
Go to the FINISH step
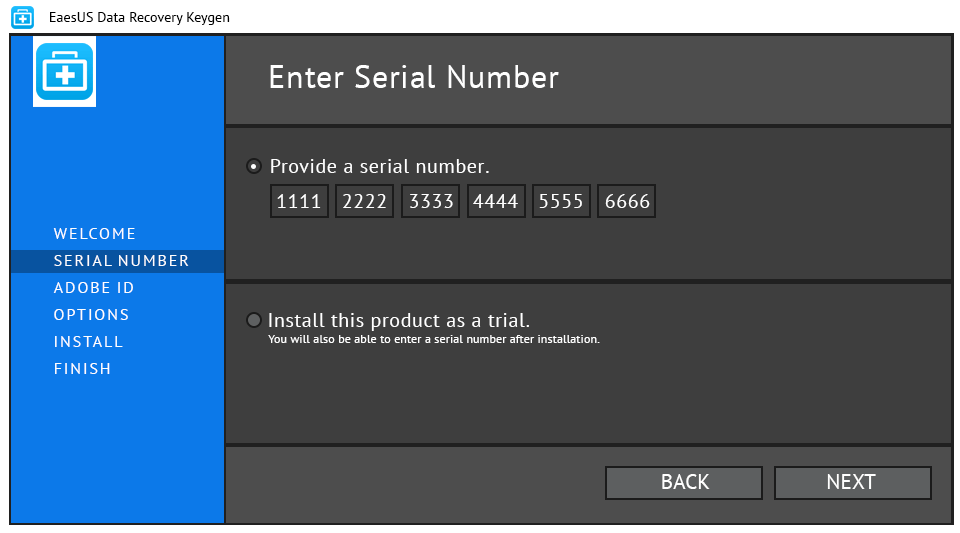click(x=83, y=369)
